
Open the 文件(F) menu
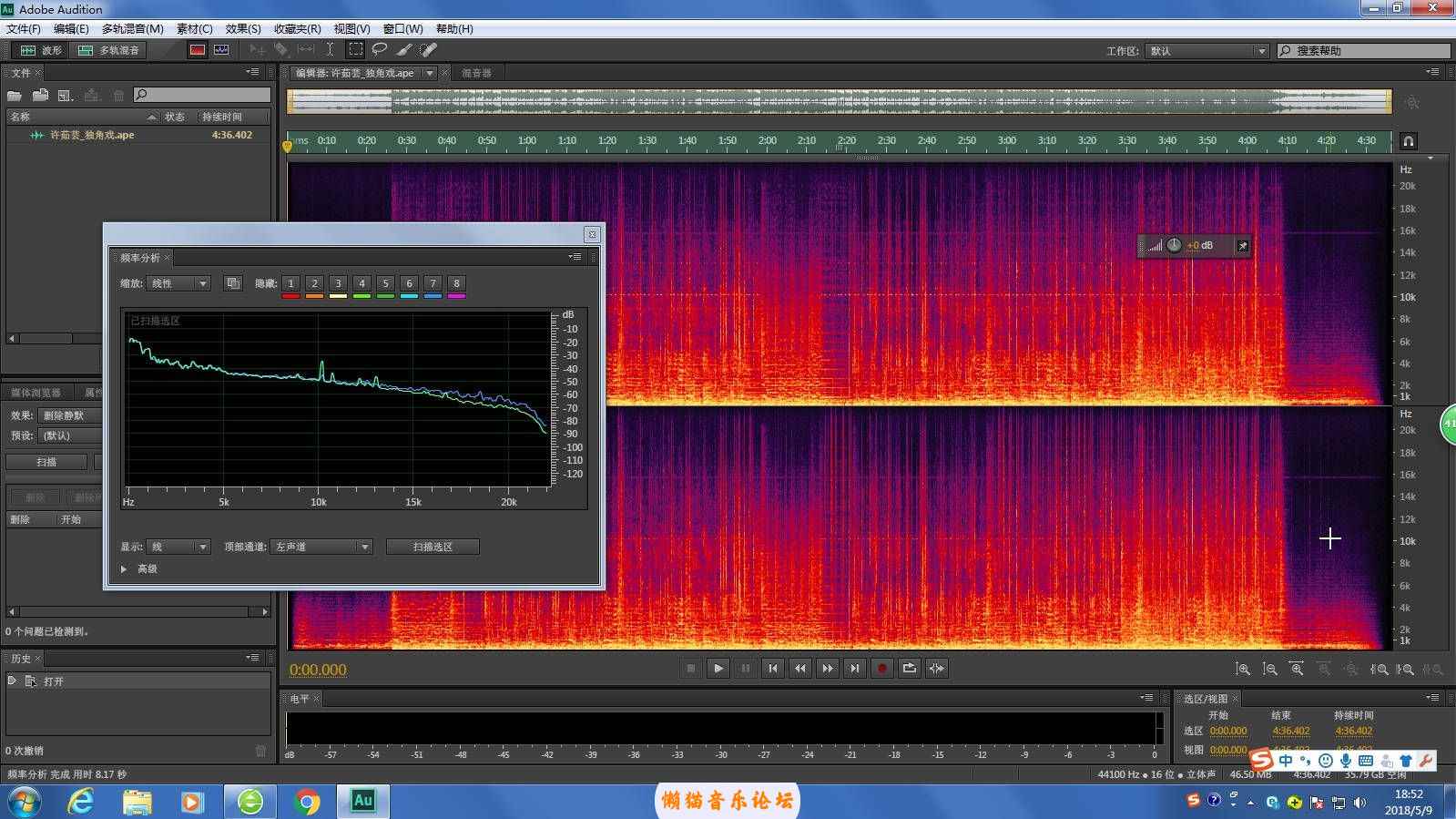(23, 28)
